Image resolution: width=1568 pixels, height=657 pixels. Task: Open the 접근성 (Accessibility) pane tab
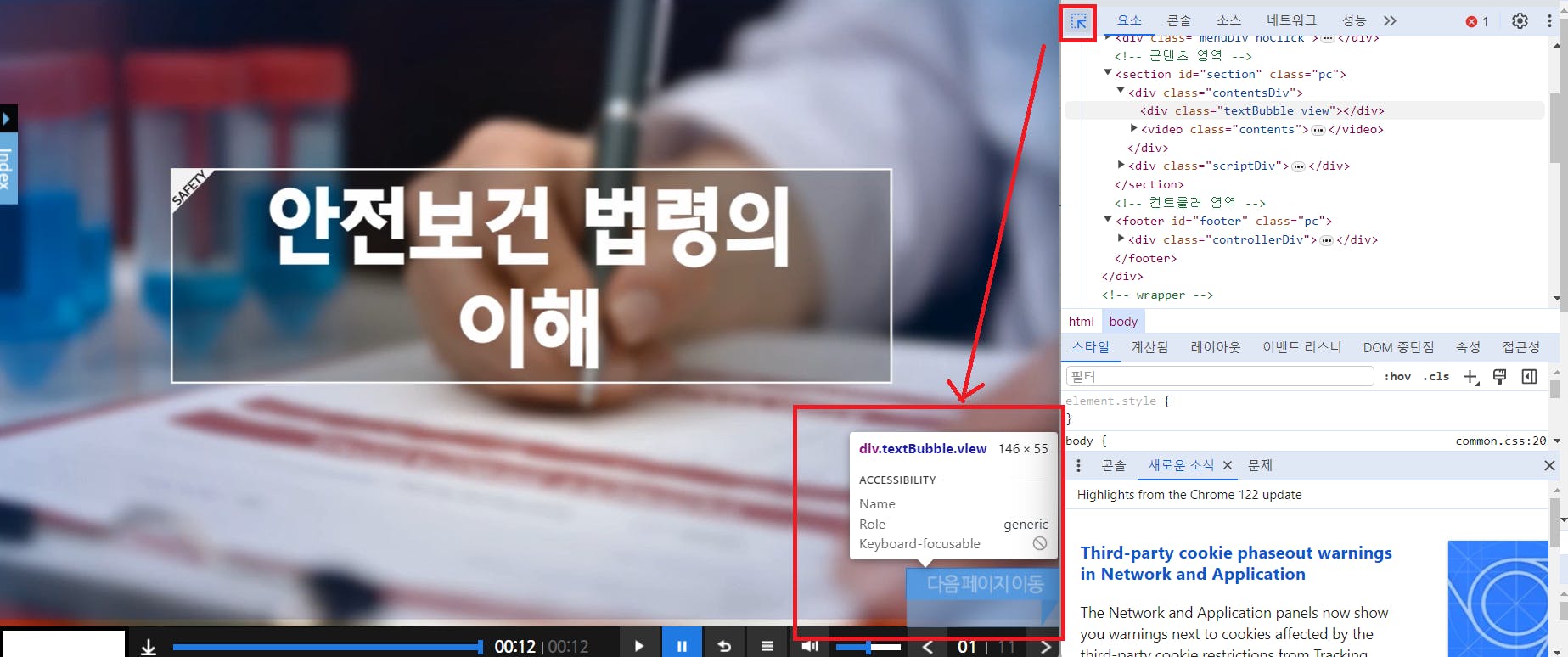pos(1520,347)
